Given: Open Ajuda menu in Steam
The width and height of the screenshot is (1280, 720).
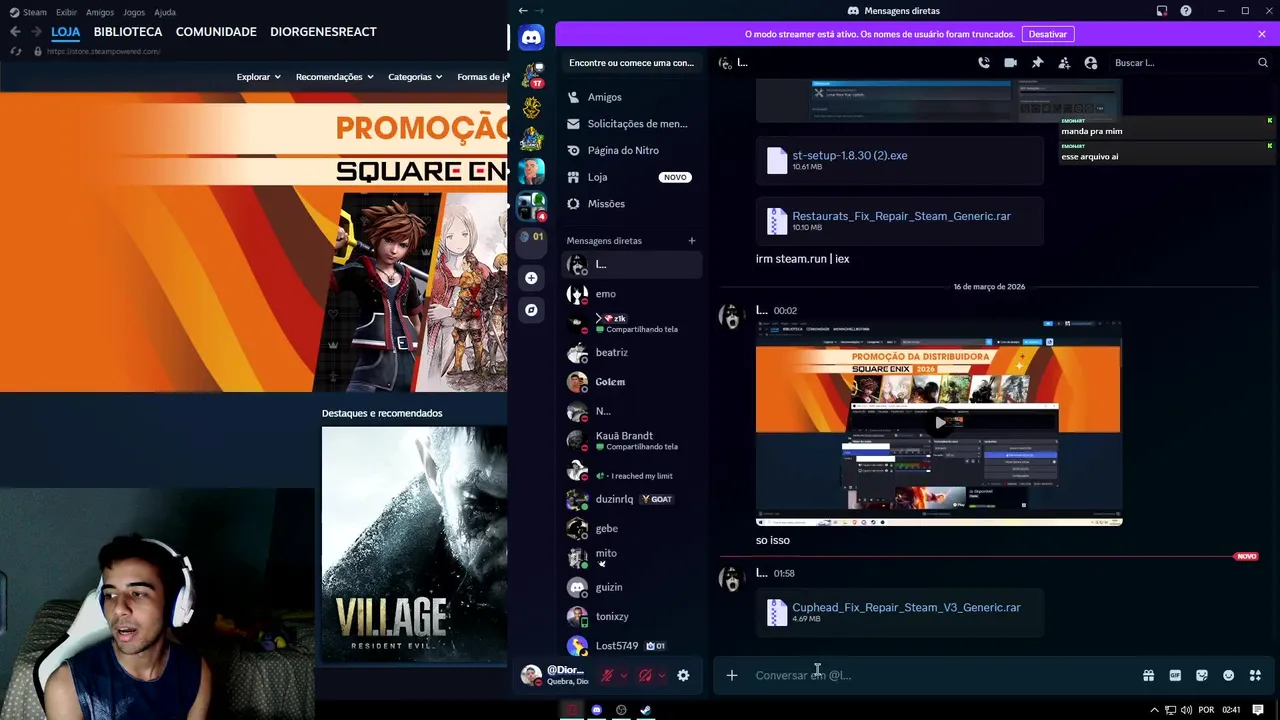Looking at the screenshot, I should pos(165,12).
